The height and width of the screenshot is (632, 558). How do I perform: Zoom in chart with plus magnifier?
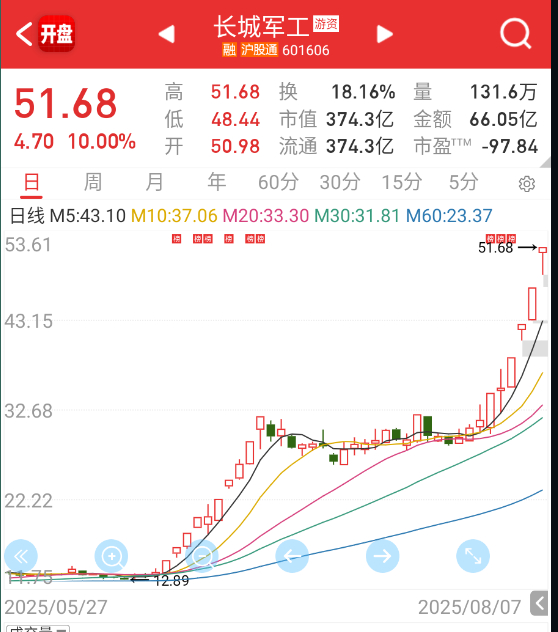pyautogui.click(x=111, y=556)
